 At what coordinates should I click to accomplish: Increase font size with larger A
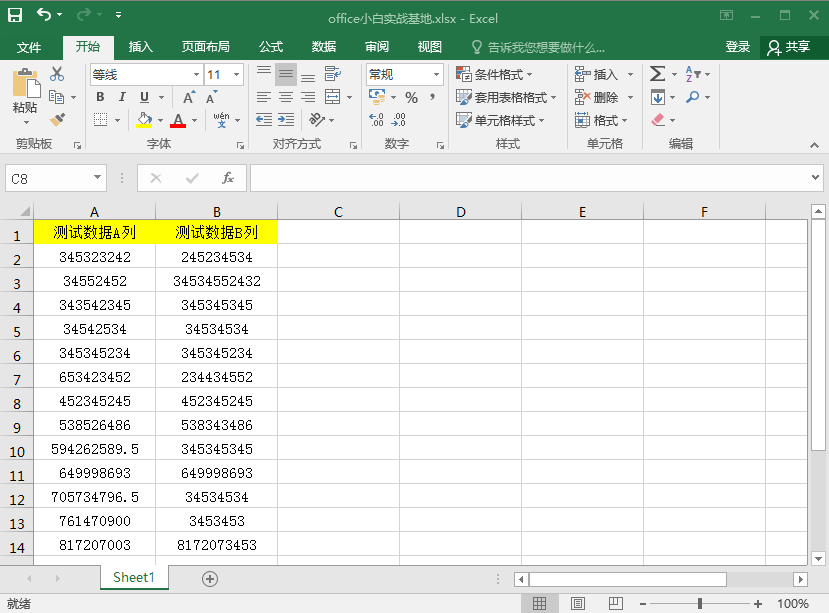click(x=189, y=97)
